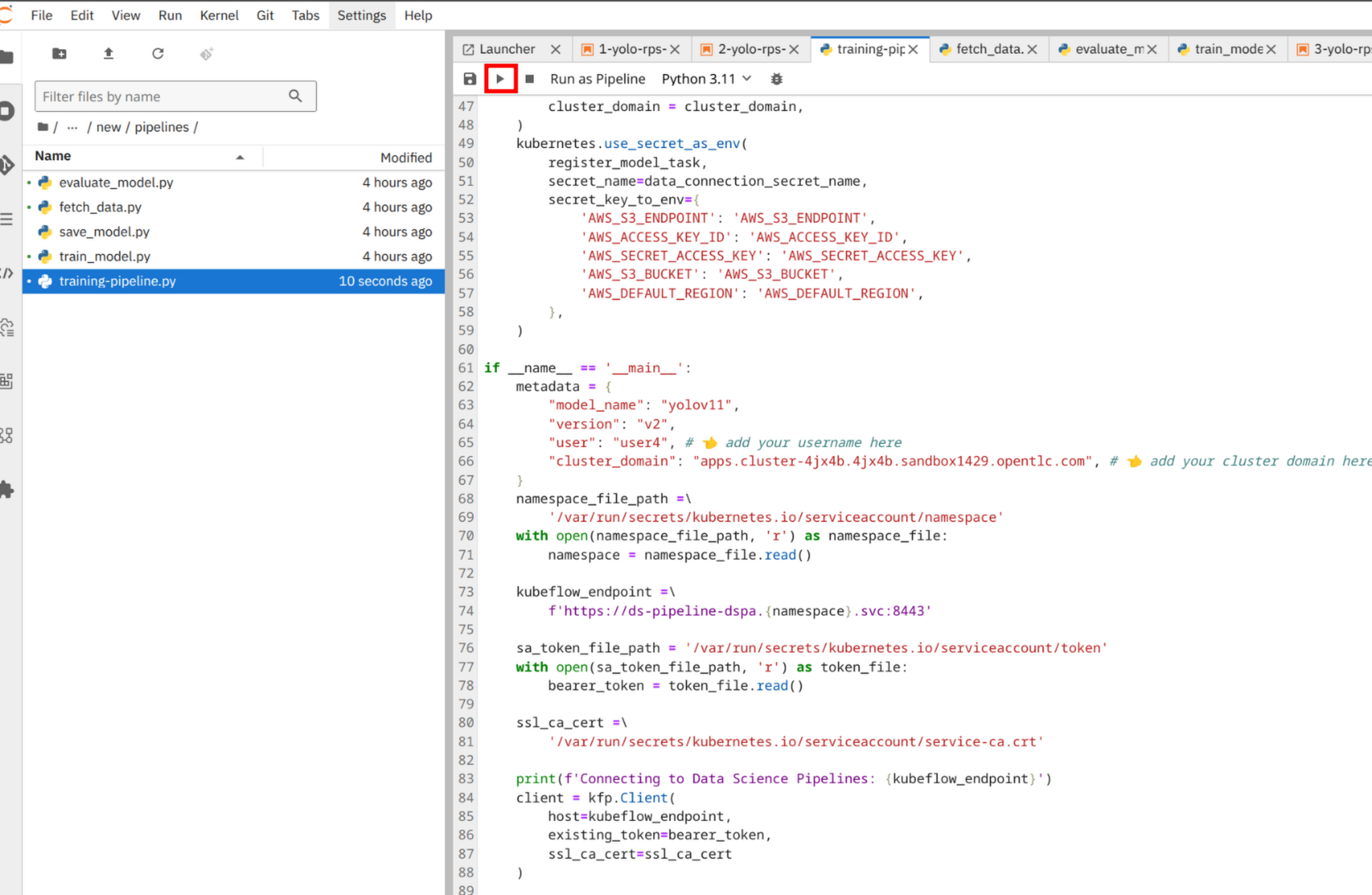The width and height of the screenshot is (1372, 895).
Task: Navigate to 'pipelines' folder in breadcrumb
Action: pyautogui.click(x=162, y=127)
